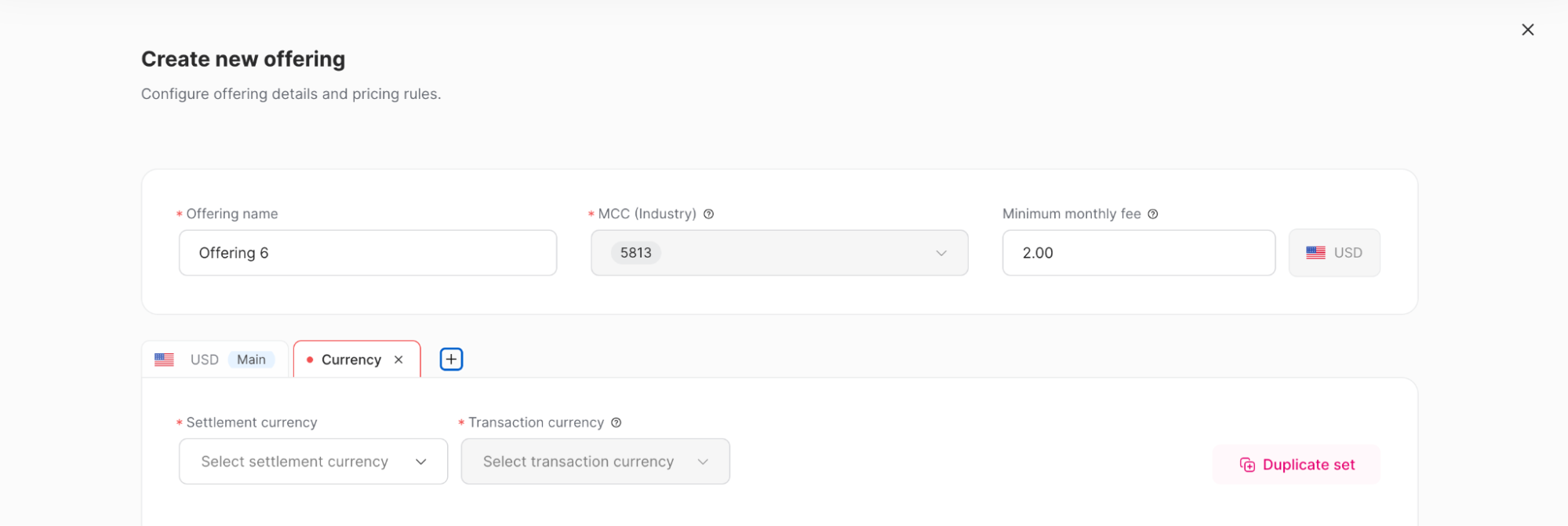Click the Transaction currency help icon
This screenshot has width=1568, height=526.
617,422
